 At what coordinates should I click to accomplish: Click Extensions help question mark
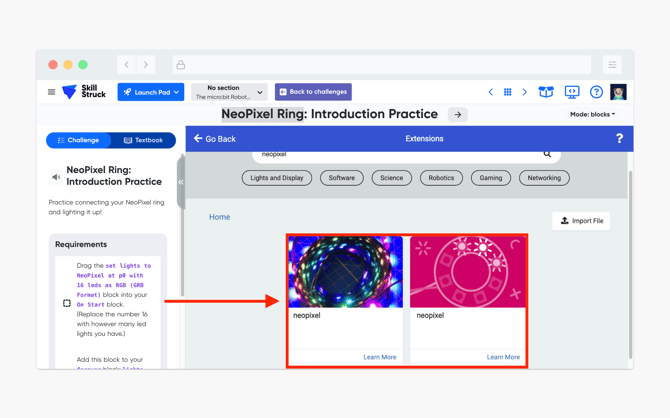[619, 138]
